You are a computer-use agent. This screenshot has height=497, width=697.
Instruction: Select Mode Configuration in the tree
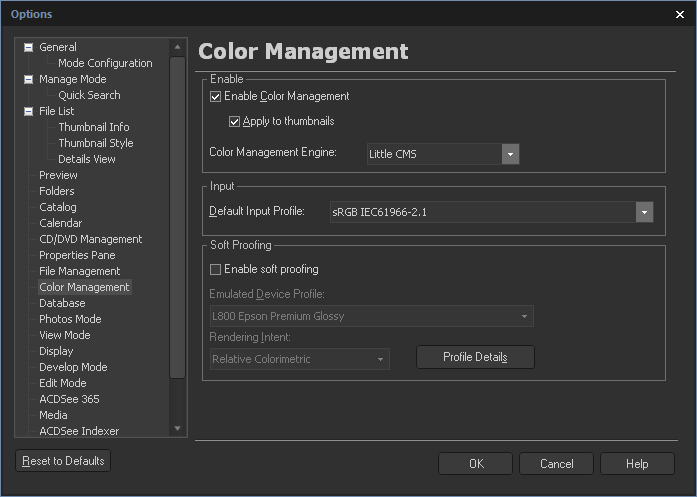(x=105, y=63)
